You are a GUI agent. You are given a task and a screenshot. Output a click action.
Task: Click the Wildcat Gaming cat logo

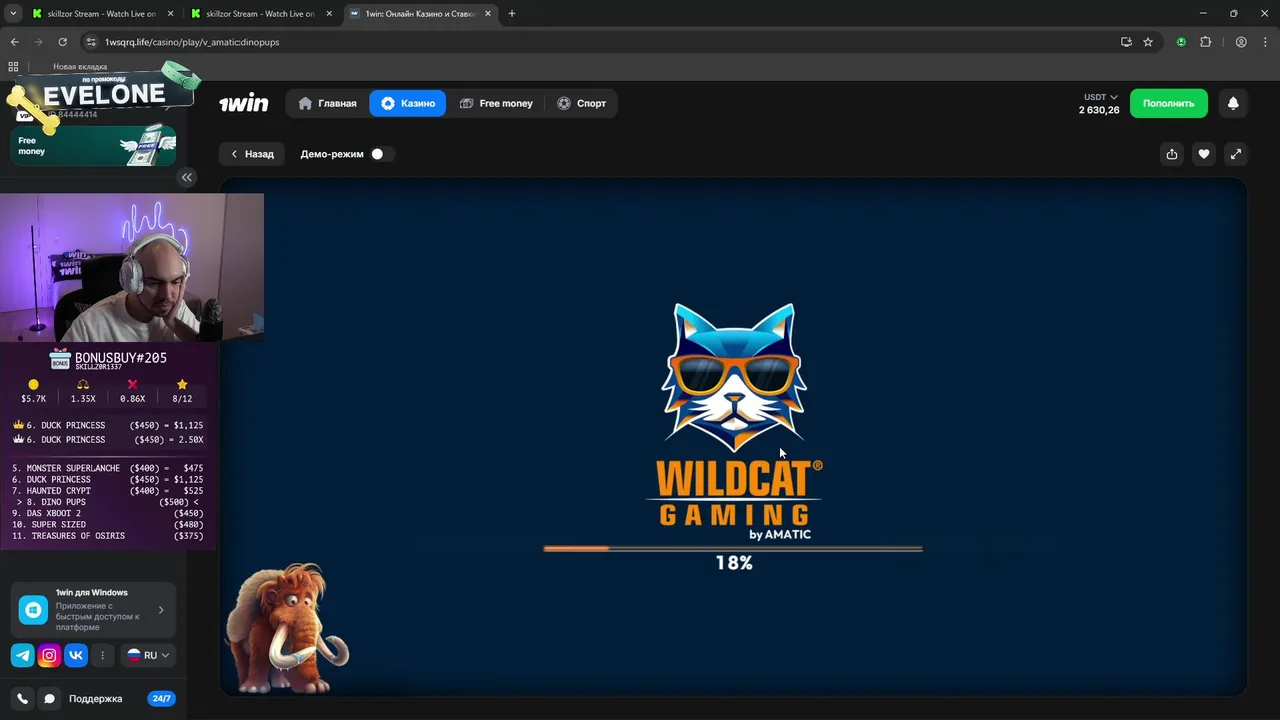[x=735, y=377]
